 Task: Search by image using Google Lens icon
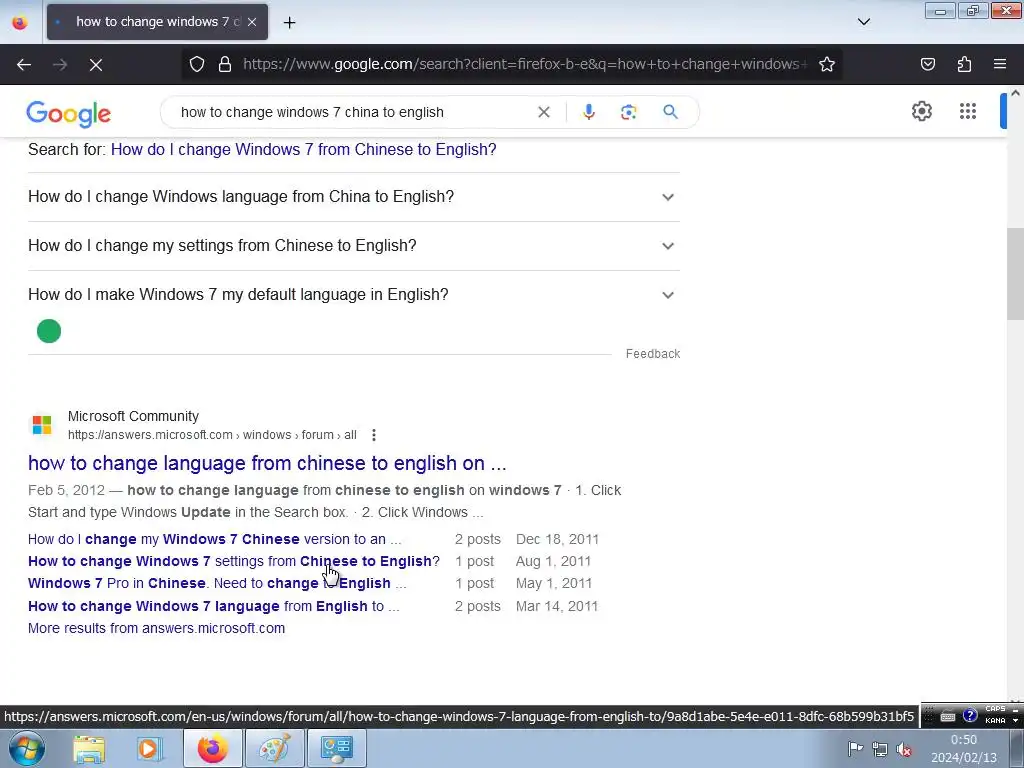pos(628,112)
